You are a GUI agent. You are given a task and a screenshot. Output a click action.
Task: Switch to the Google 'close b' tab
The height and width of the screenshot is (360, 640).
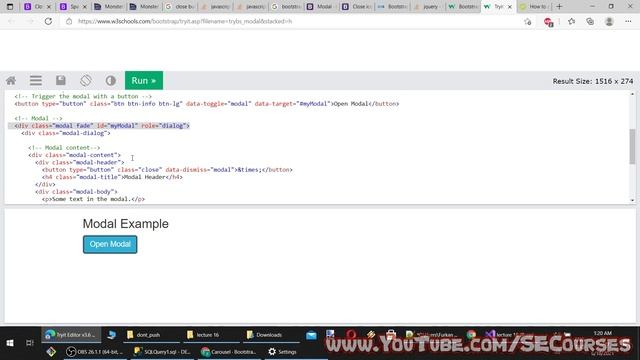pyautogui.click(x=180, y=7)
